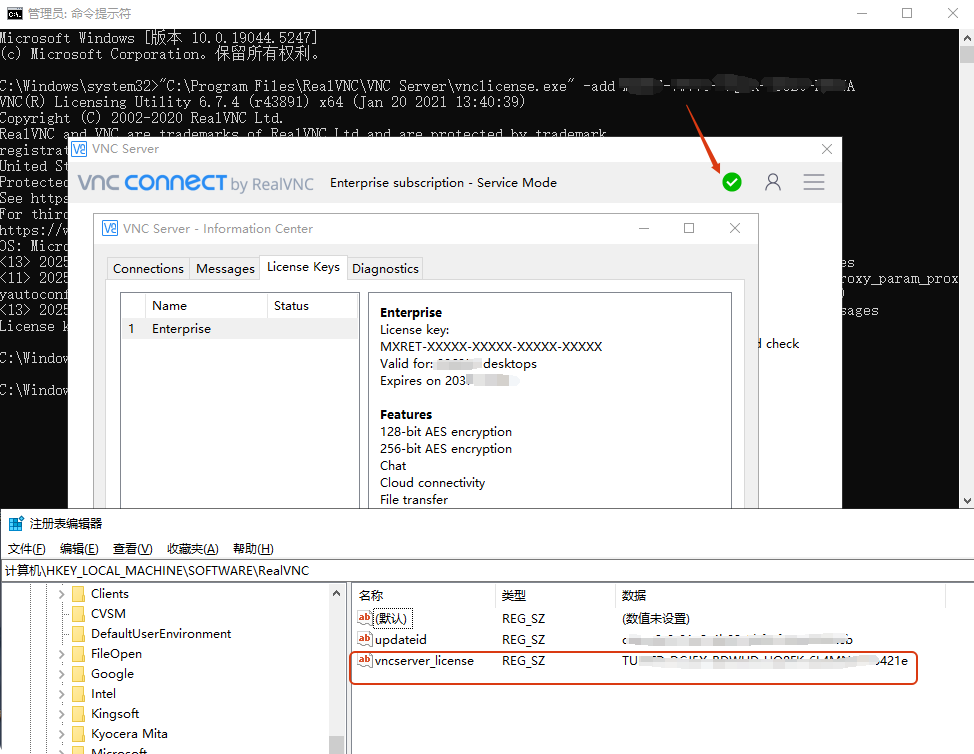Expand the Kingsoft registry key
This screenshot has width=974, height=754.
[61, 714]
